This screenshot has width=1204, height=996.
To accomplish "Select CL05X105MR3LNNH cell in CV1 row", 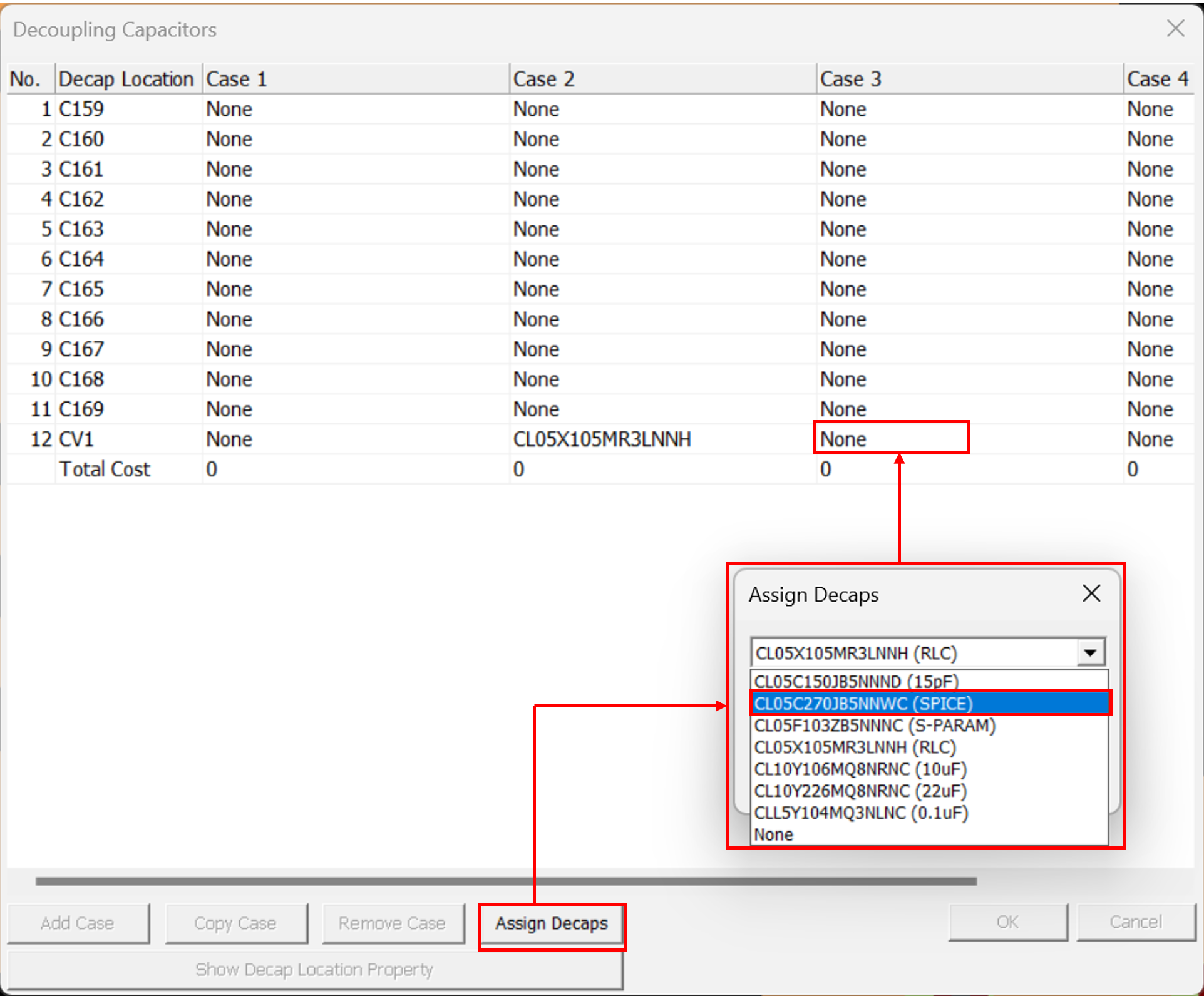I will 602,439.
